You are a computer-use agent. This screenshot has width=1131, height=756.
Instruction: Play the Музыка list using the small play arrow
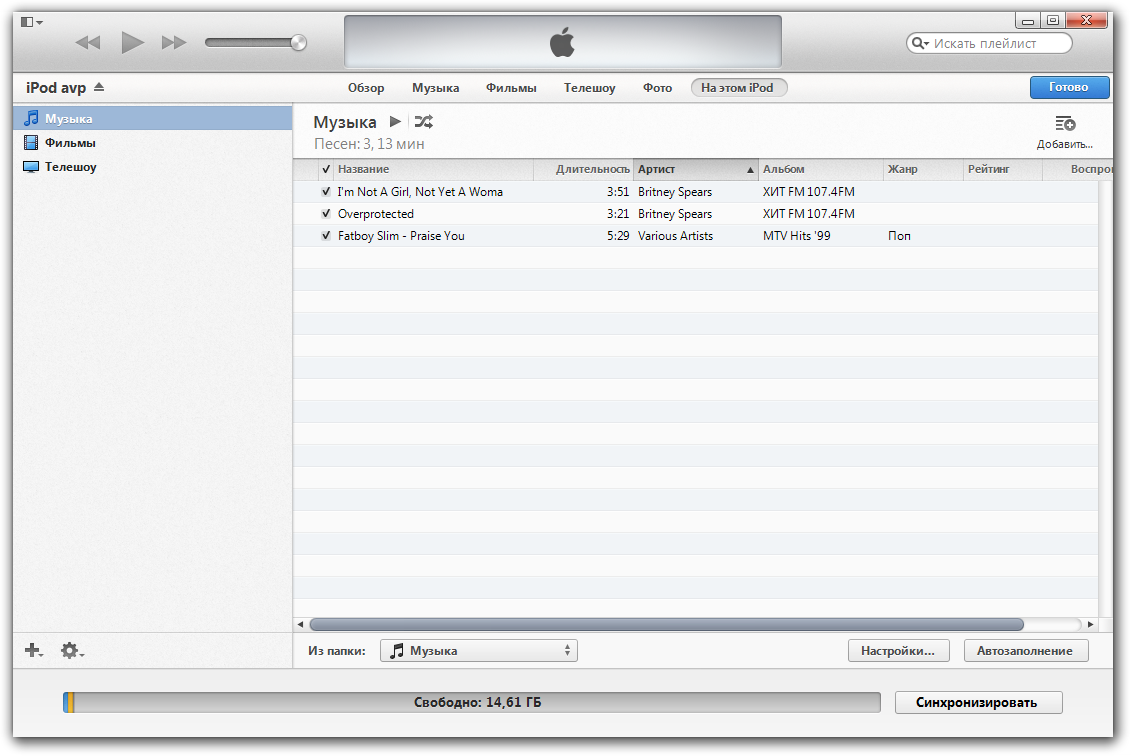pyautogui.click(x=395, y=121)
